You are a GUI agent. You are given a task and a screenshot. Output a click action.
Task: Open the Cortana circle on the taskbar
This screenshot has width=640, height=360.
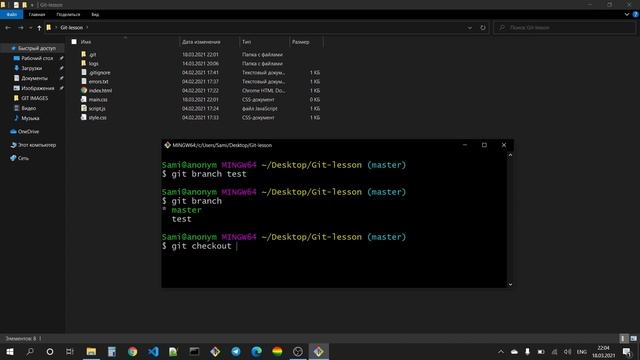coord(50,351)
